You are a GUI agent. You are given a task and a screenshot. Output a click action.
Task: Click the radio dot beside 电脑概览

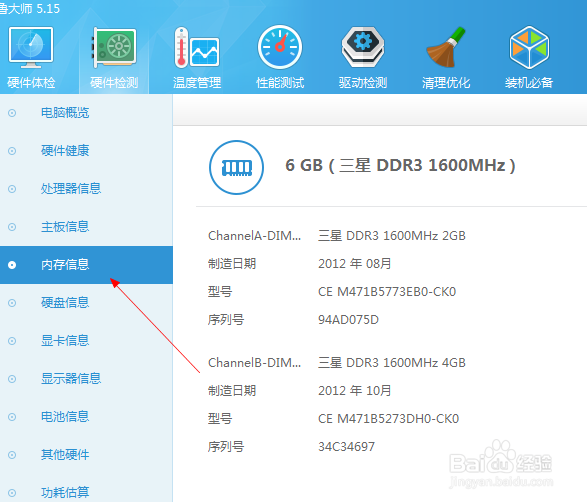click(12, 113)
